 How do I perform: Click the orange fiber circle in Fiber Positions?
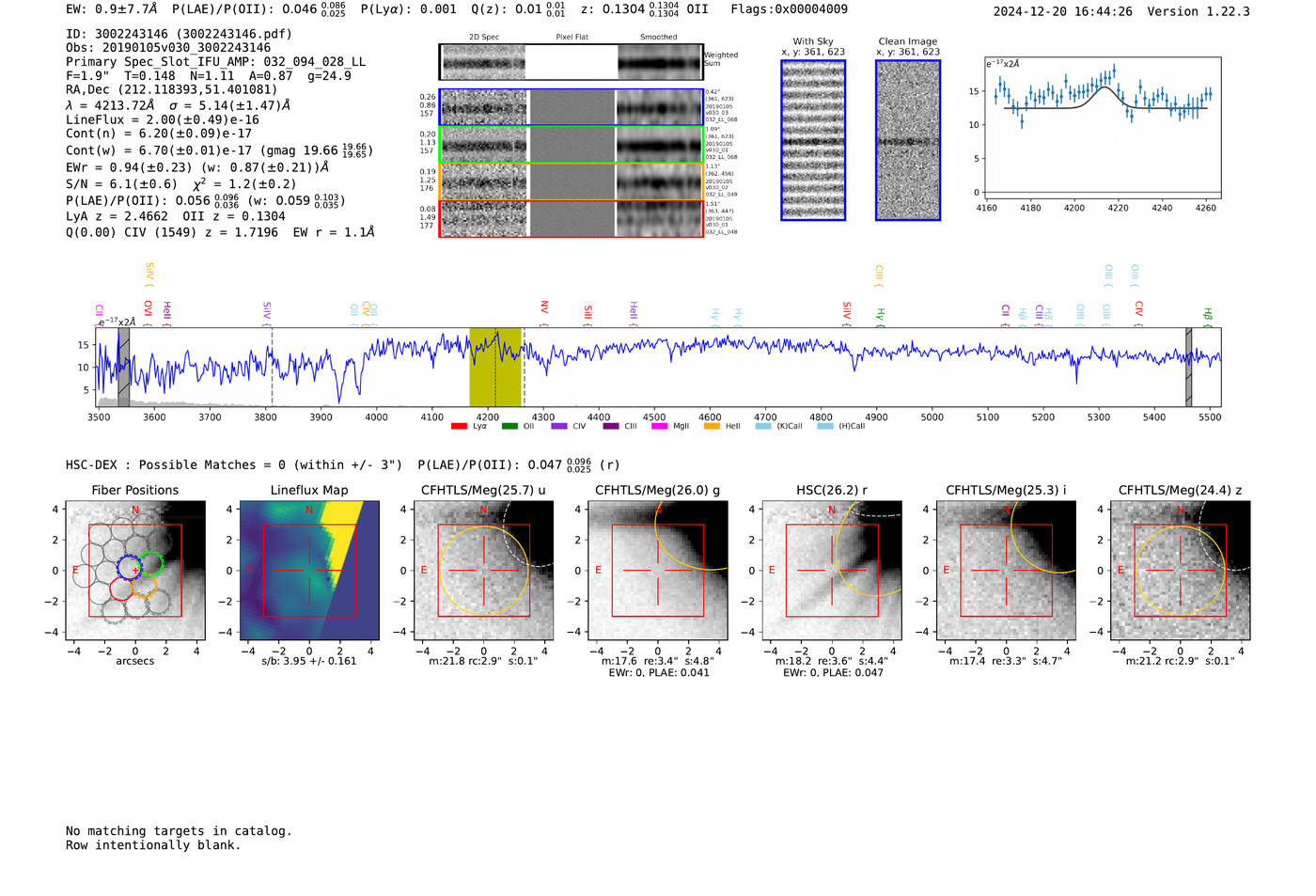point(143,587)
